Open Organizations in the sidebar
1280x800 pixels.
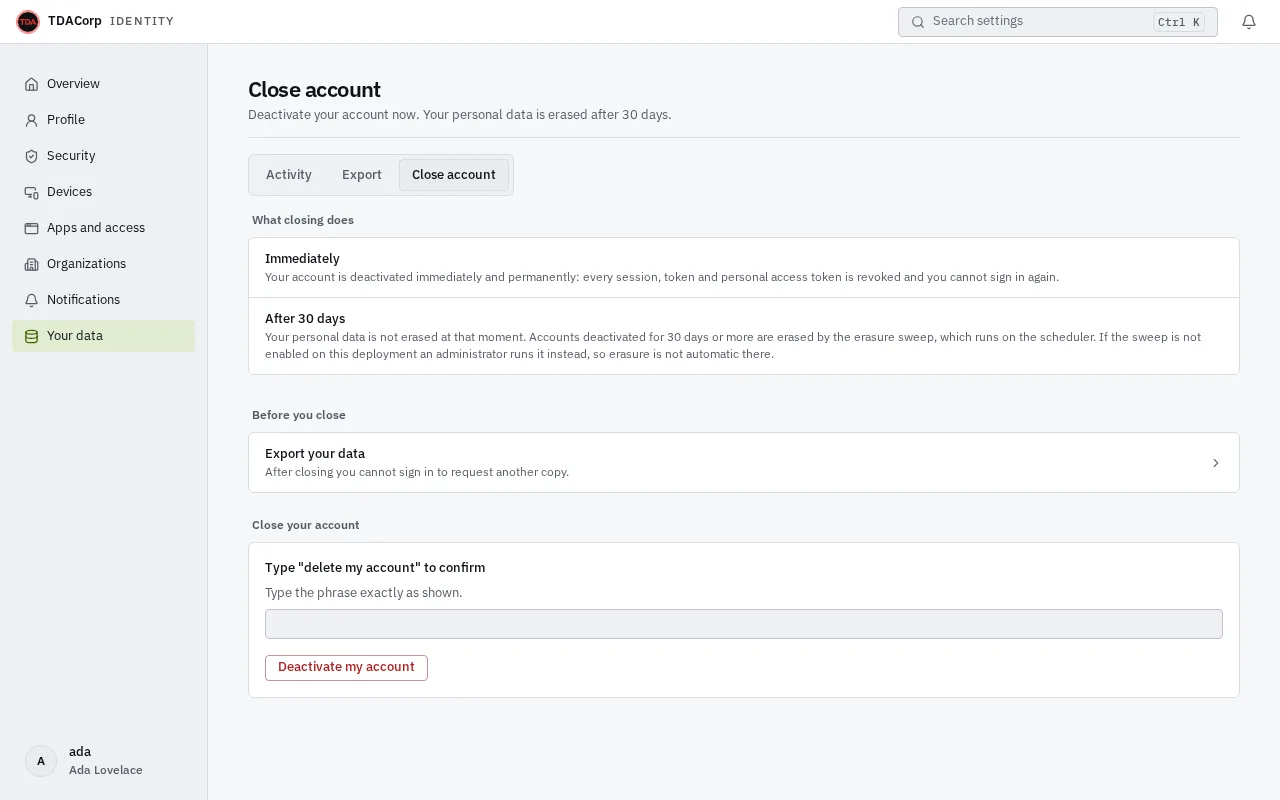(104, 264)
